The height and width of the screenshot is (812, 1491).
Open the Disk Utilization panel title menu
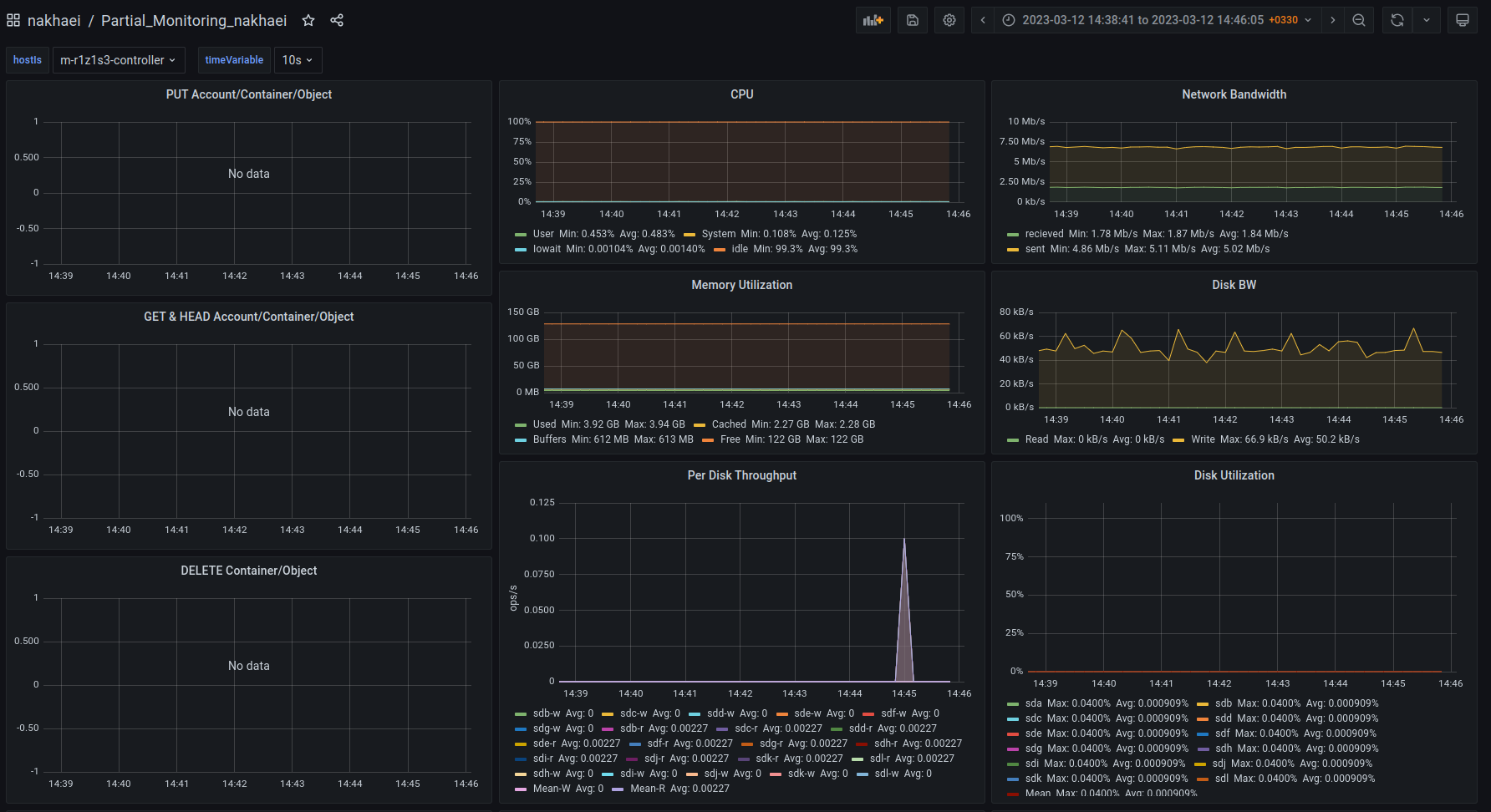[x=1234, y=475]
